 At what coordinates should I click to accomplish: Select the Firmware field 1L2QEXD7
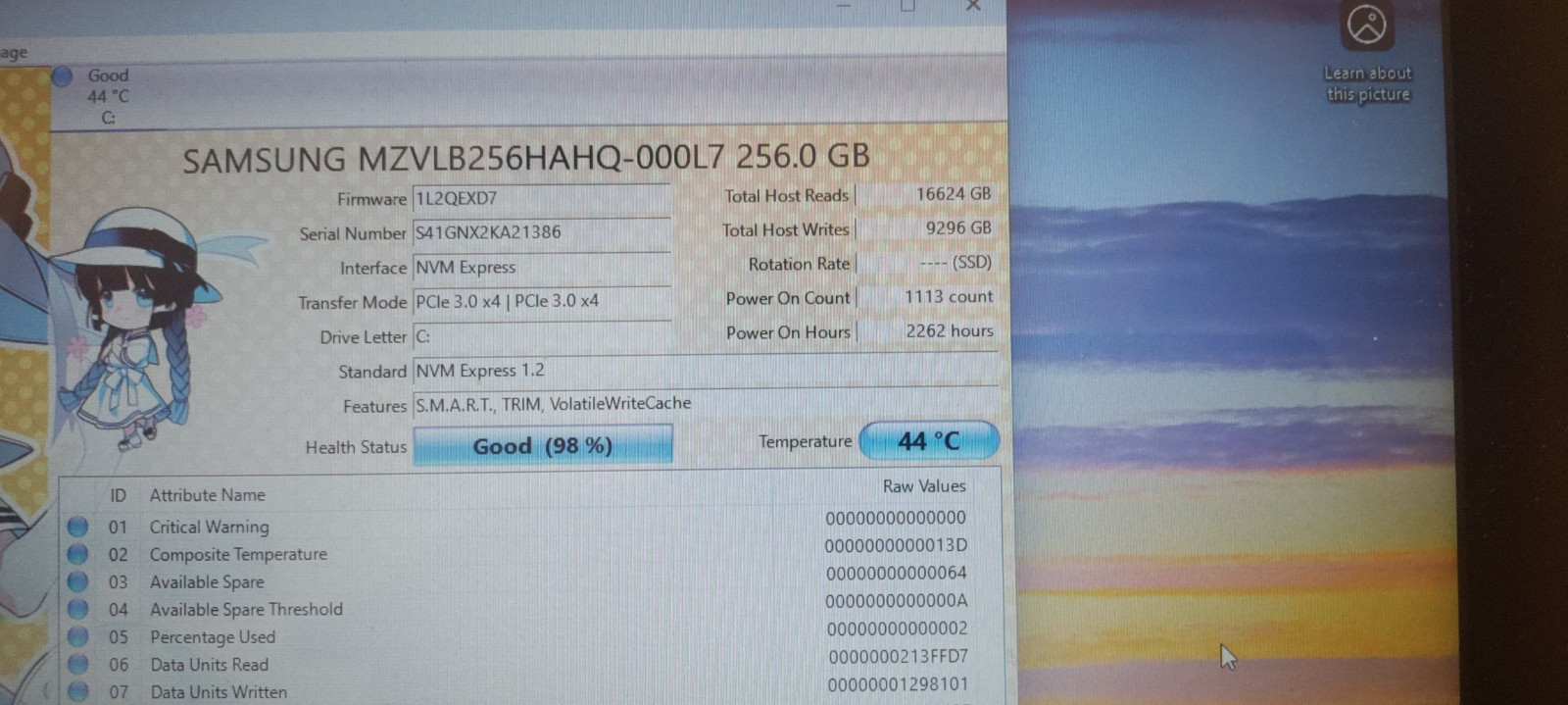[x=541, y=199]
